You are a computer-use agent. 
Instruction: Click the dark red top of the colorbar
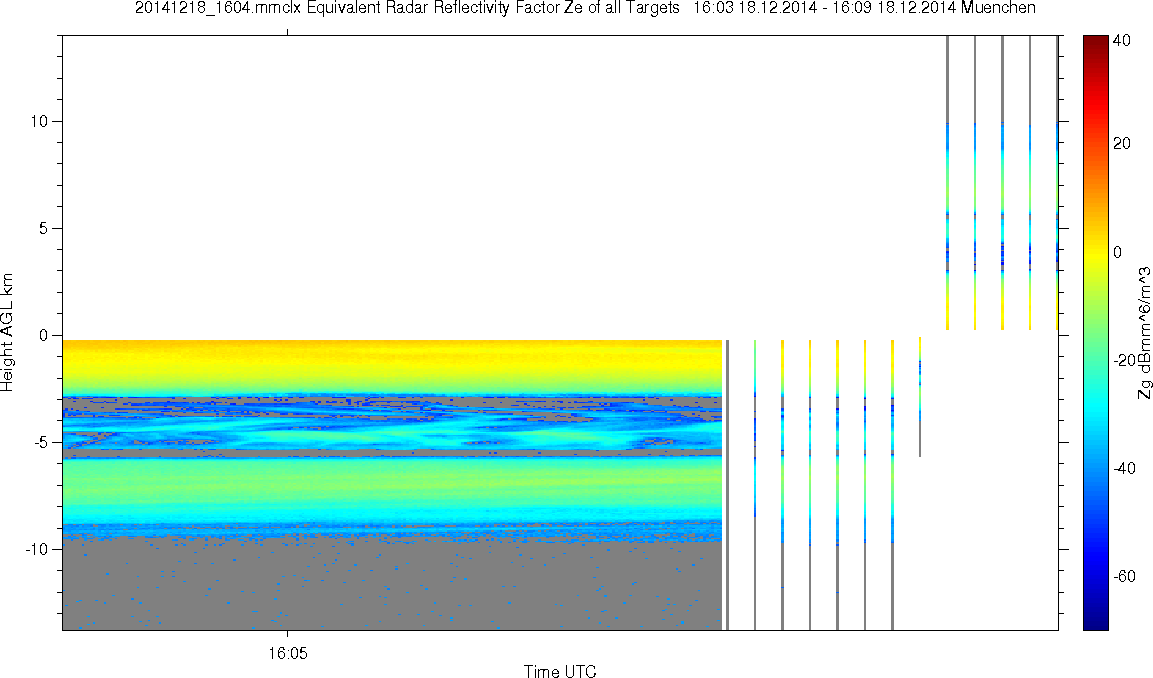point(1096,41)
